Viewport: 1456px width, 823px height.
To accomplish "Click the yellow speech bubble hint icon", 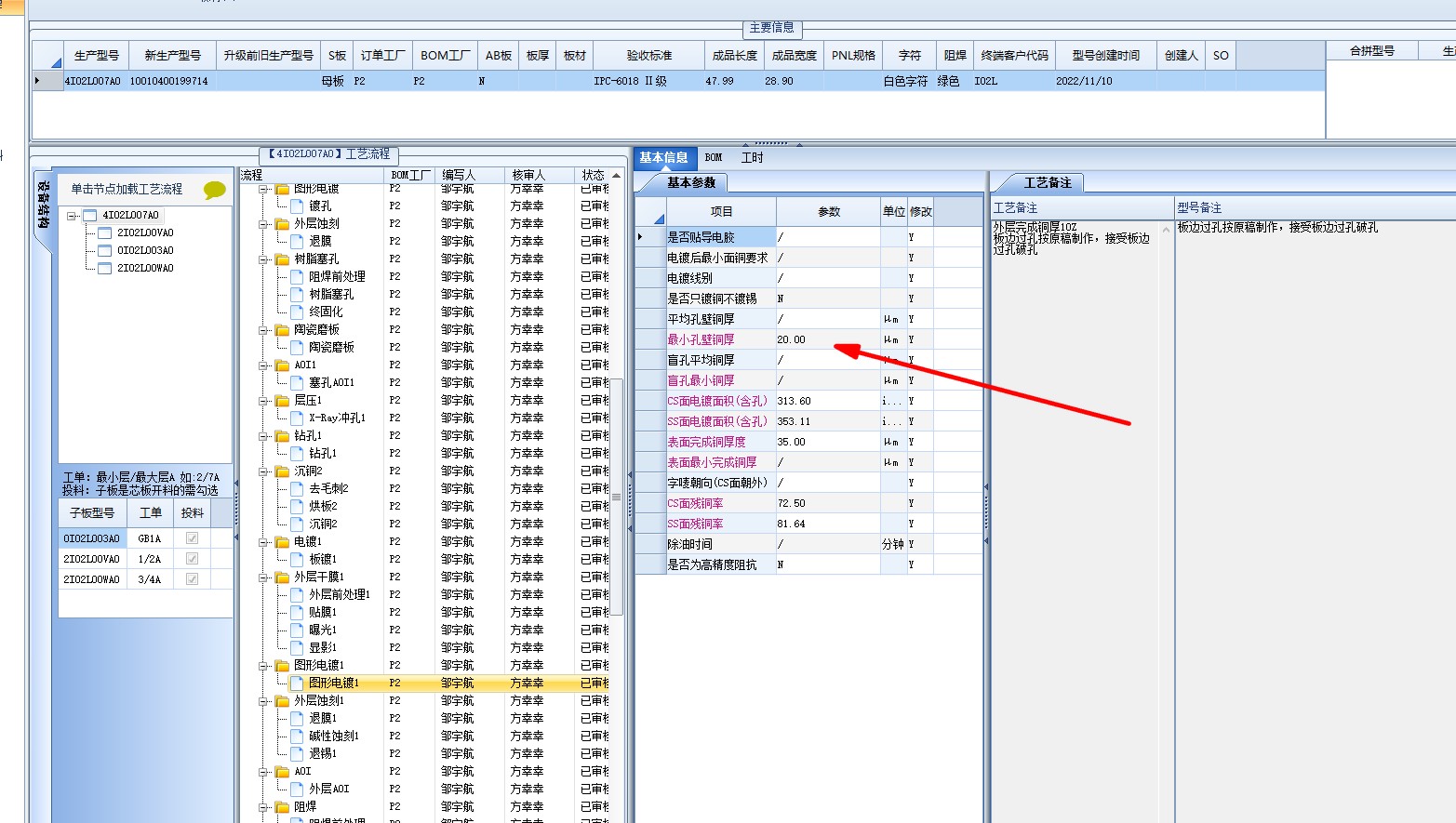I will pyautogui.click(x=215, y=191).
